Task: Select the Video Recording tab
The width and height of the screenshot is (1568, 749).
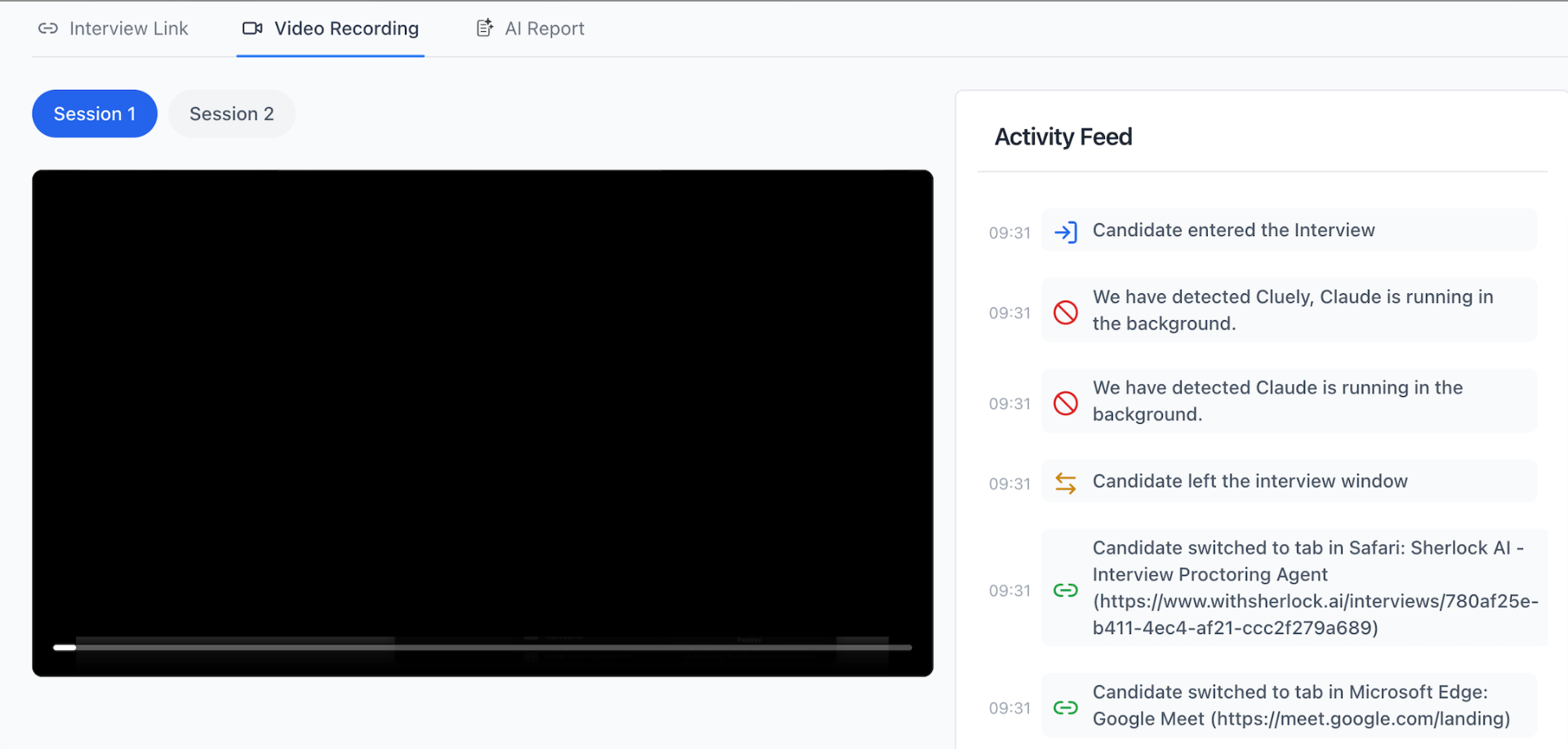Action: click(345, 29)
